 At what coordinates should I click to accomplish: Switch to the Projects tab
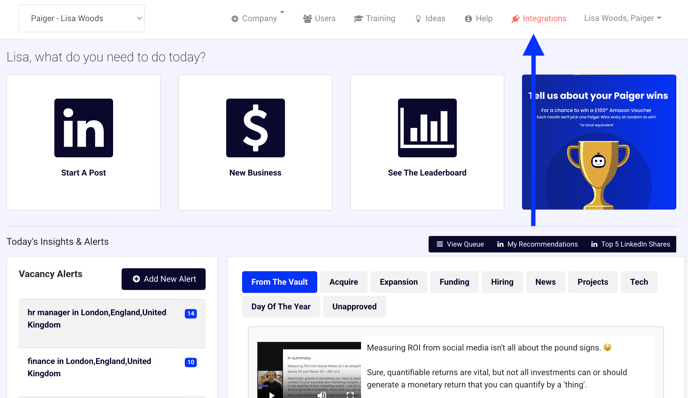(x=593, y=282)
